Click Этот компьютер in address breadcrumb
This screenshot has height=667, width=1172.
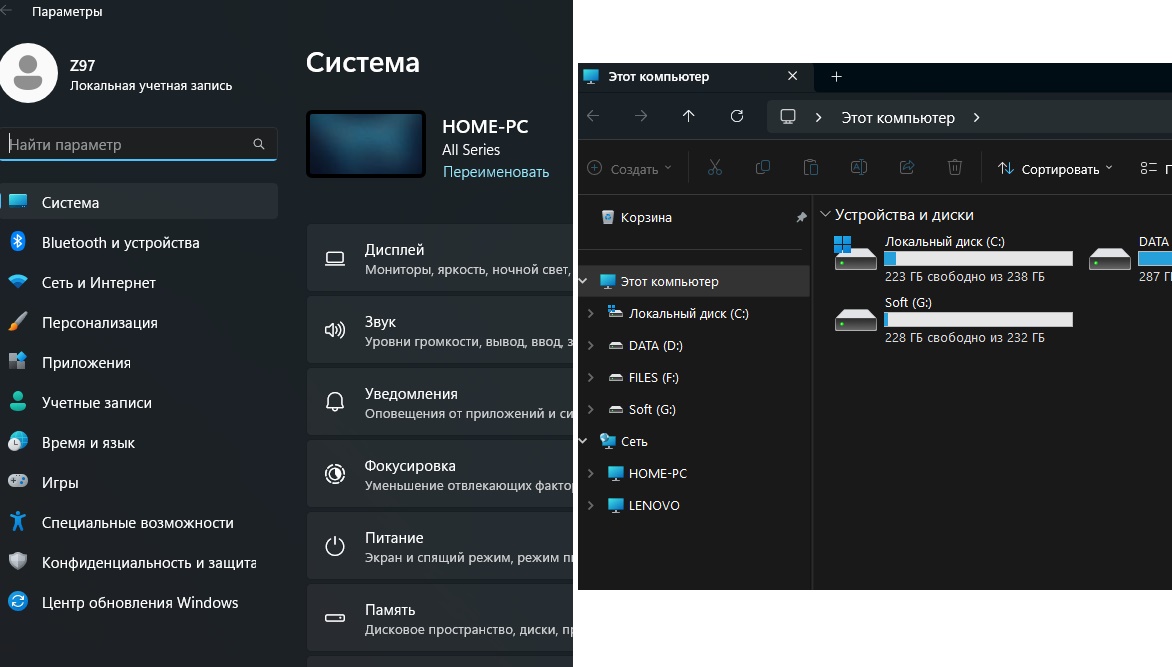click(x=898, y=117)
